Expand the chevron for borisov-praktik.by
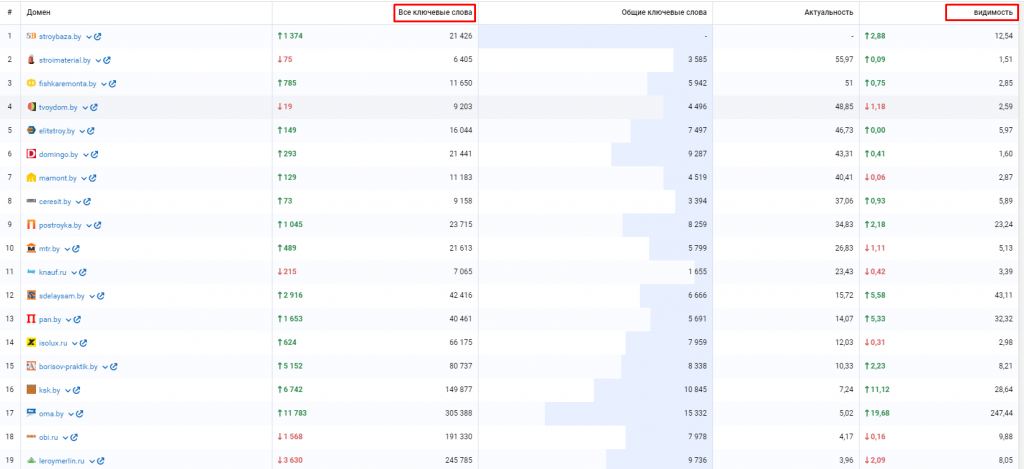 pos(106,366)
